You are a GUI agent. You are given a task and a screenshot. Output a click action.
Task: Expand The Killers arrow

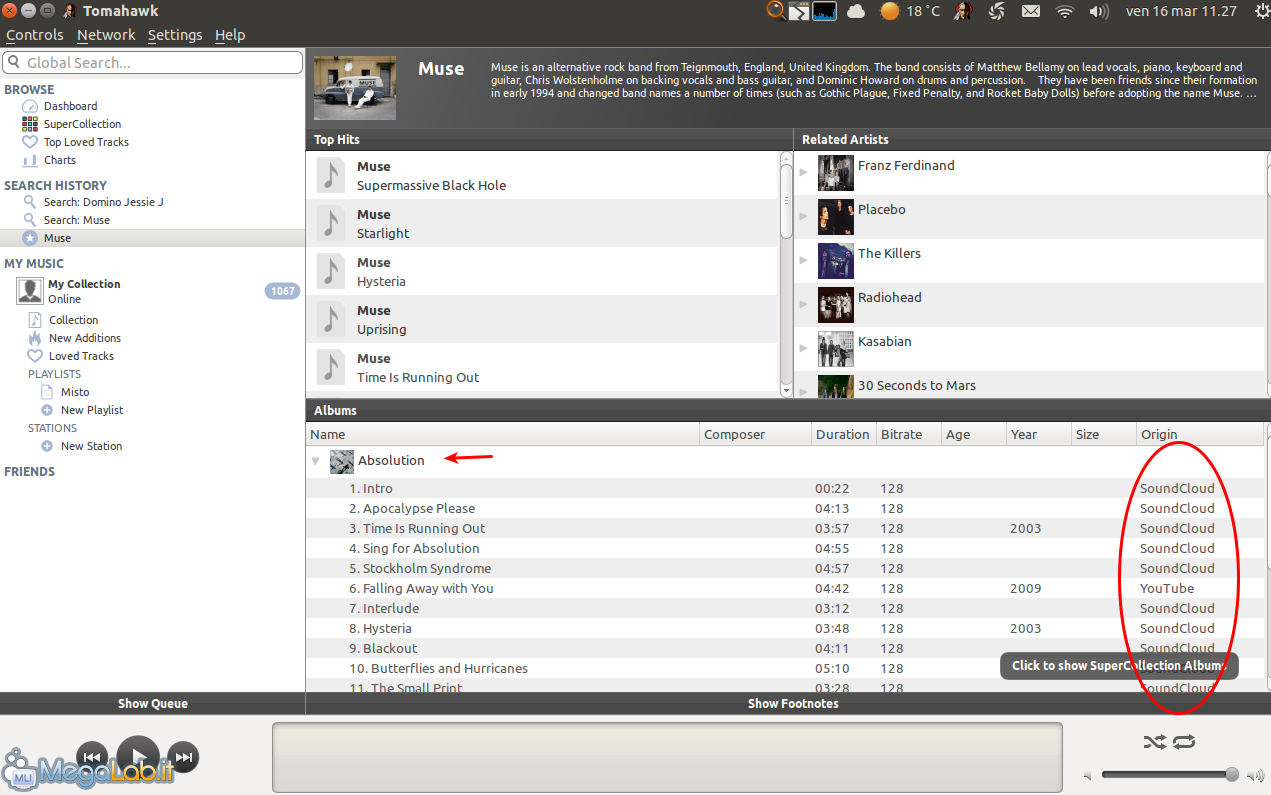(x=803, y=260)
